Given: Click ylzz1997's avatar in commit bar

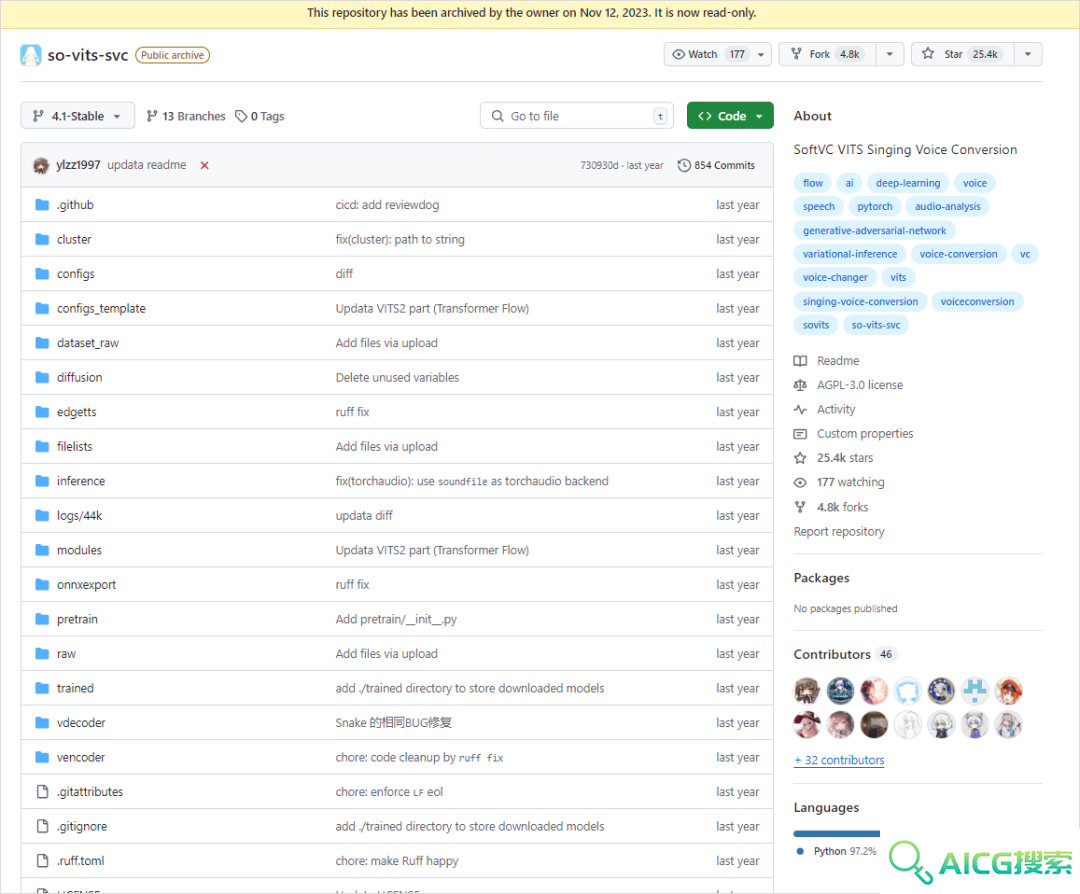Looking at the screenshot, I should [x=41, y=165].
